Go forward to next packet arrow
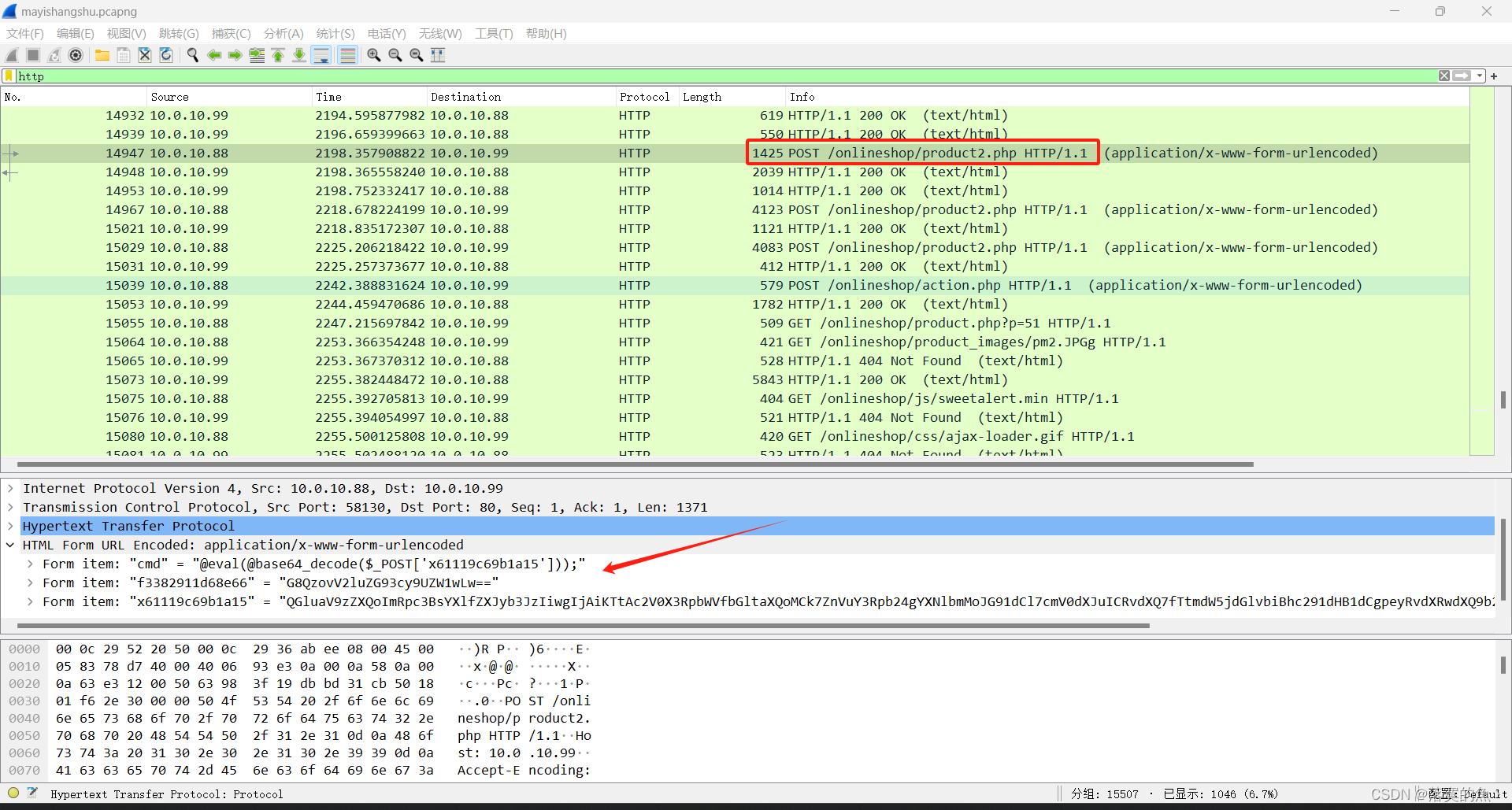This screenshot has height=810, width=1512. click(x=235, y=55)
